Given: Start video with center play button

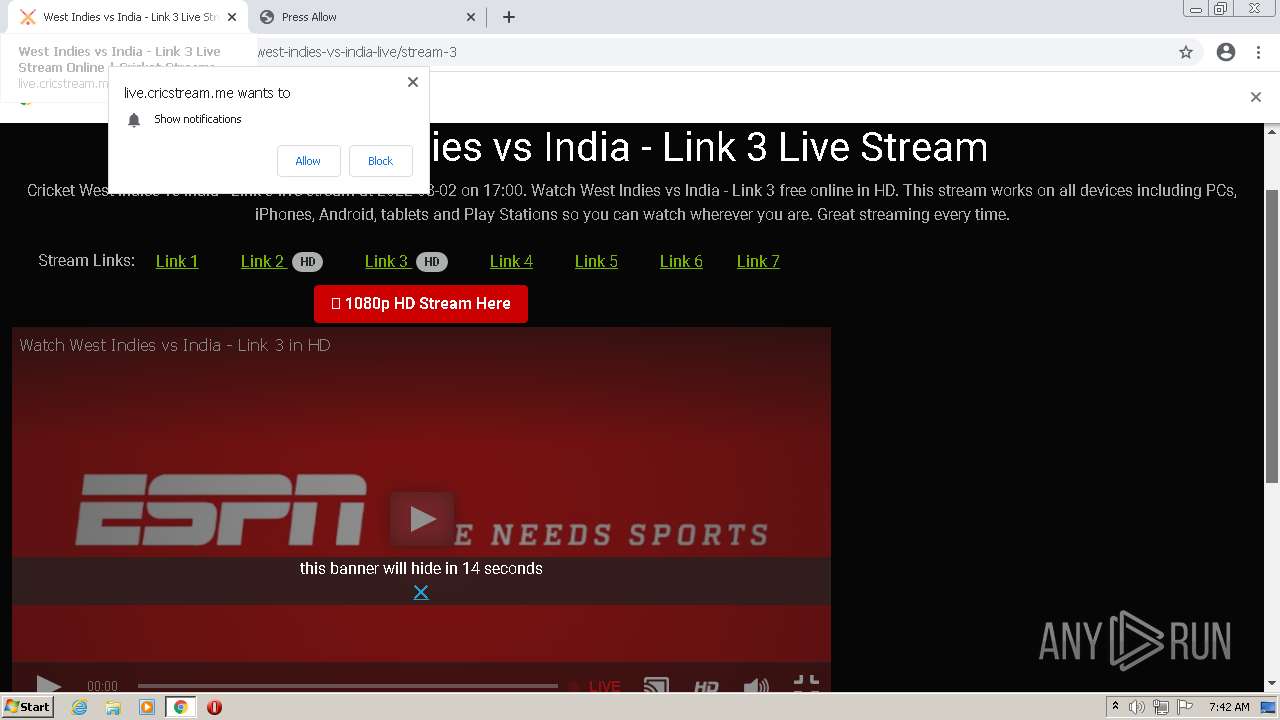Looking at the screenshot, I should point(422,519).
